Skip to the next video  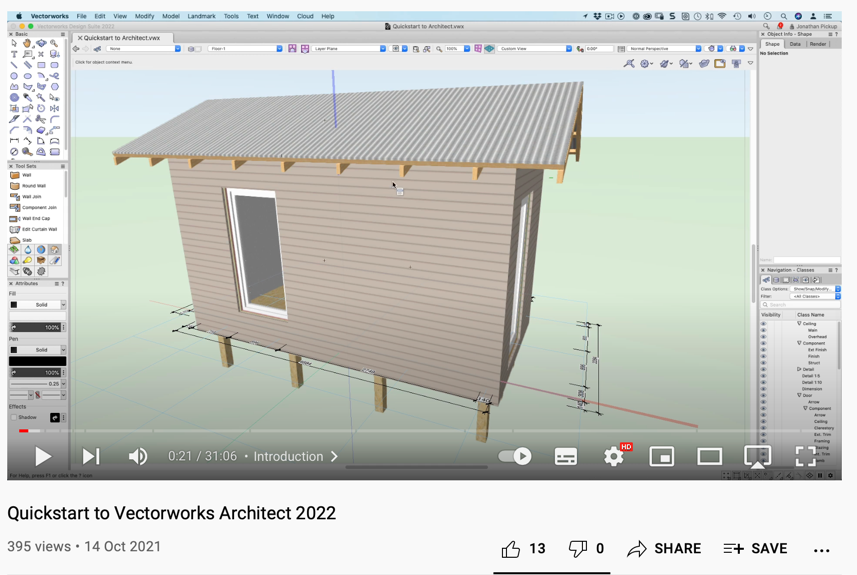point(91,456)
